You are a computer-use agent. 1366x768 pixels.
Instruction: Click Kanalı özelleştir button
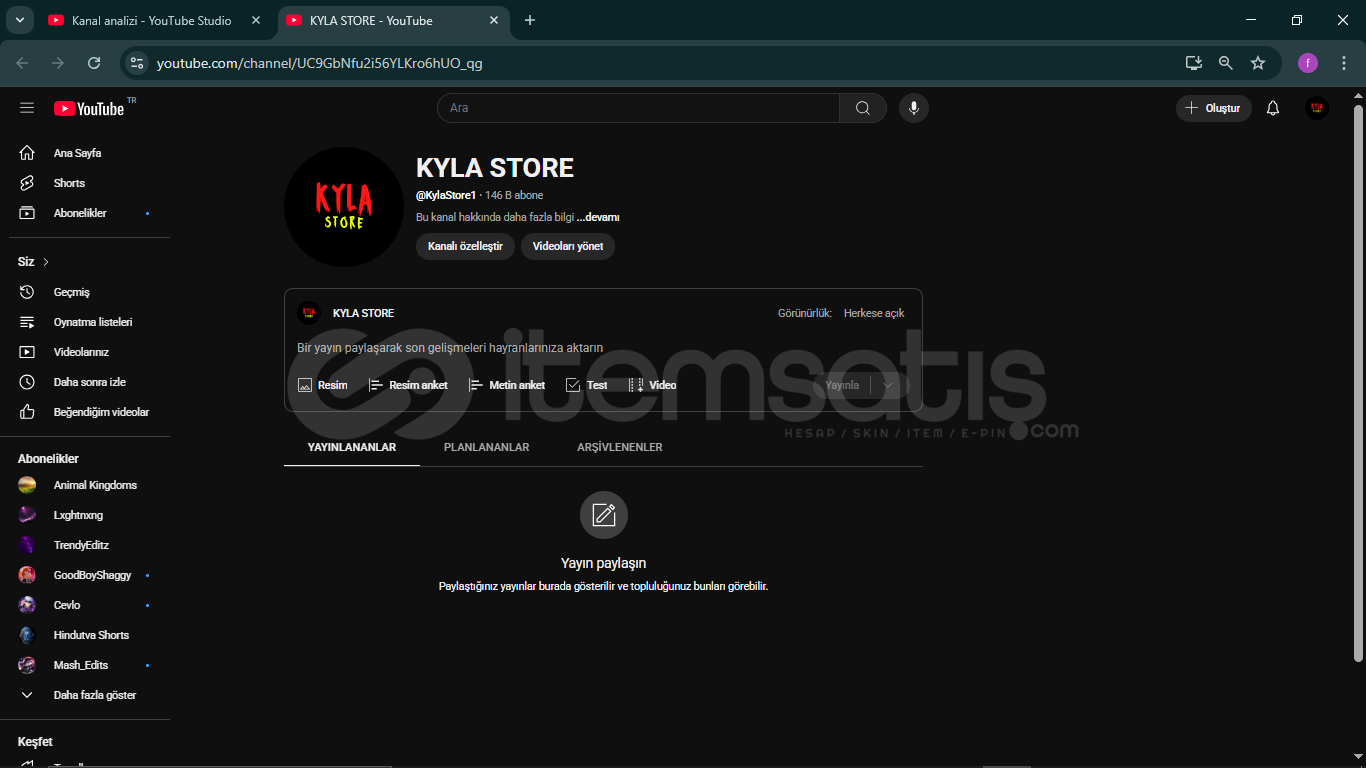pos(465,246)
